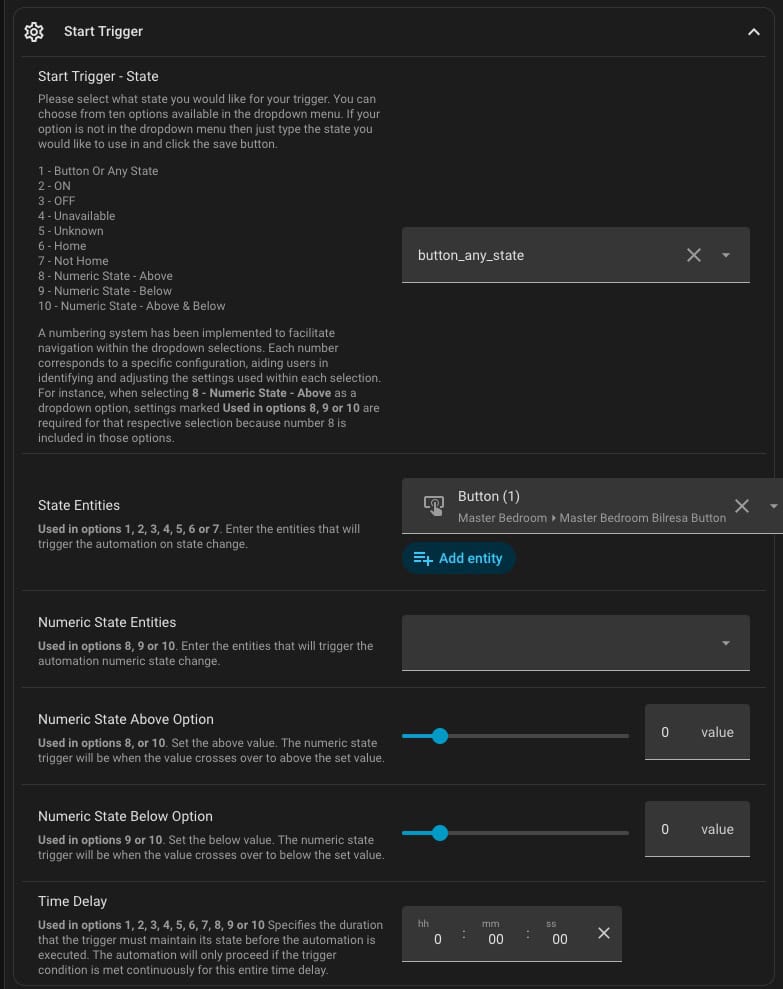The height and width of the screenshot is (989, 783).
Task: Collapse the Start Trigger section chevron
Action: pyautogui.click(x=753, y=32)
